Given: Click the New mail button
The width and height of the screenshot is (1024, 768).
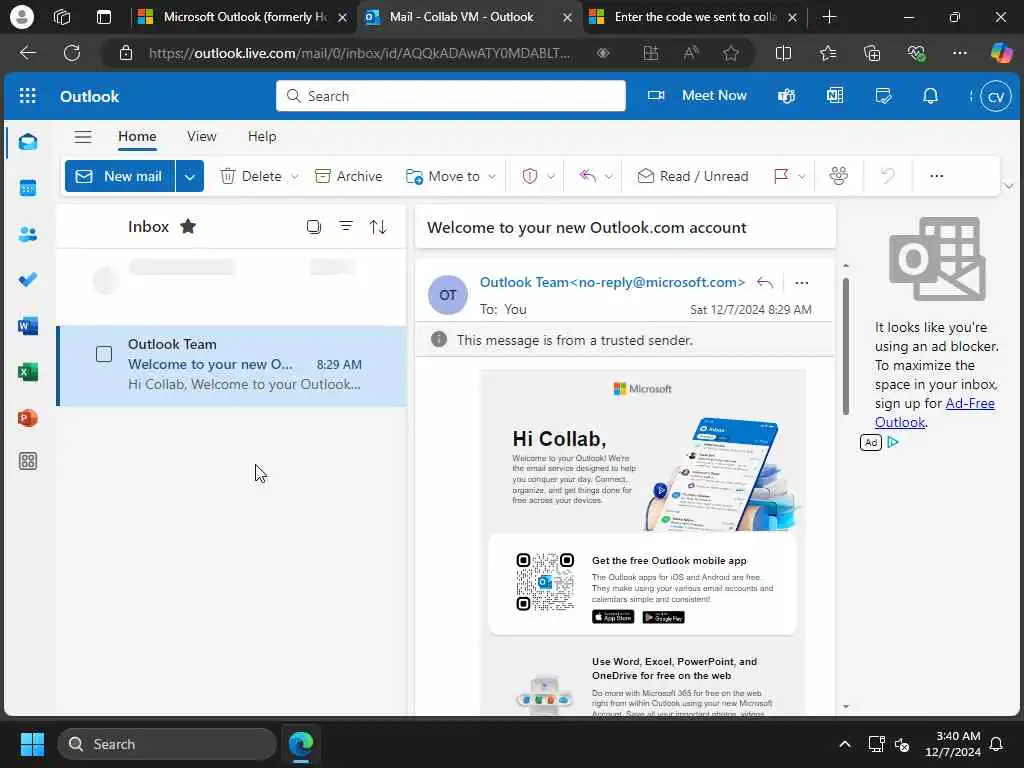Looking at the screenshot, I should (x=120, y=176).
